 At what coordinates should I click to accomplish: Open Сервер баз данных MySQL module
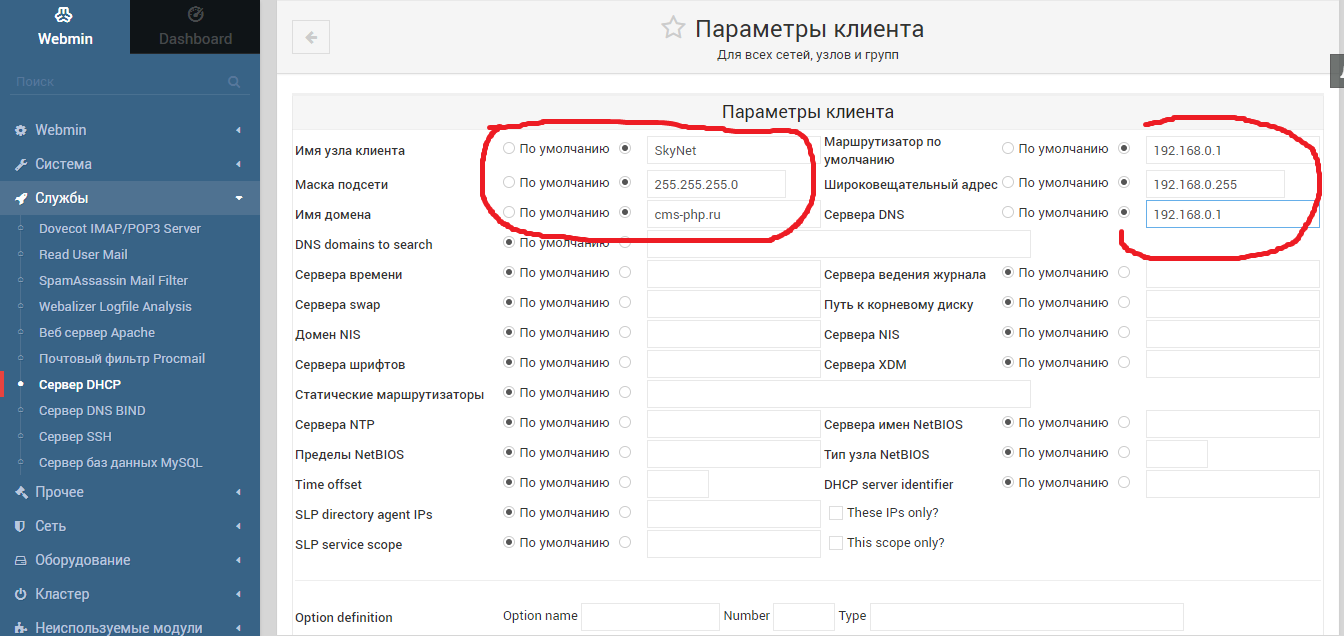[x=120, y=463]
